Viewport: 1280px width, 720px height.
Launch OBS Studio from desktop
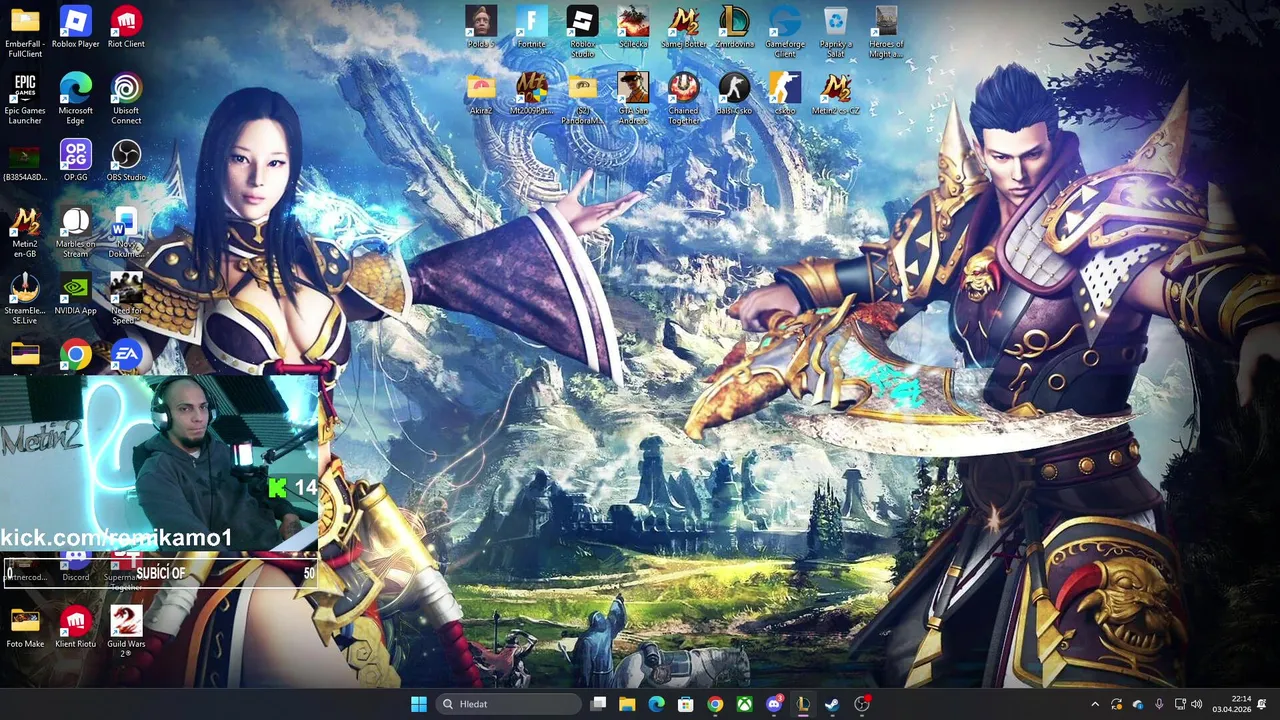pos(126,161)
